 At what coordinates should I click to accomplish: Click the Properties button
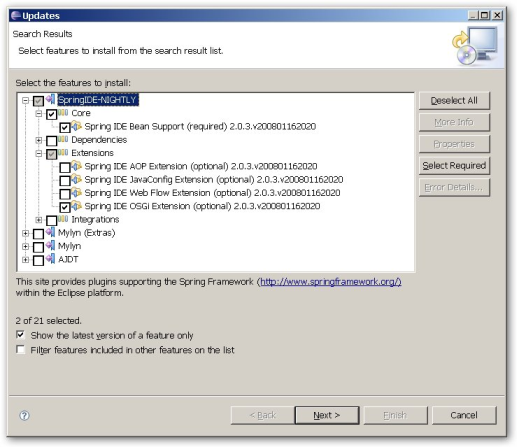tap(454, 144)
